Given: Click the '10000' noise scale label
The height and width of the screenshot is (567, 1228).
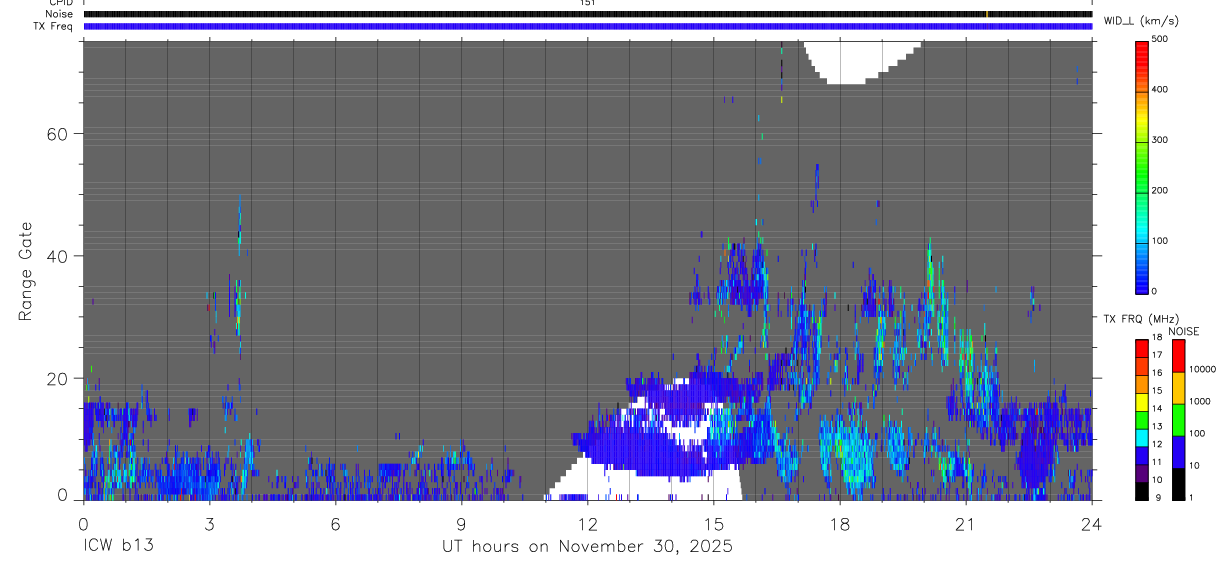Looking at the screenshot, I should [x=1202, y=369].
